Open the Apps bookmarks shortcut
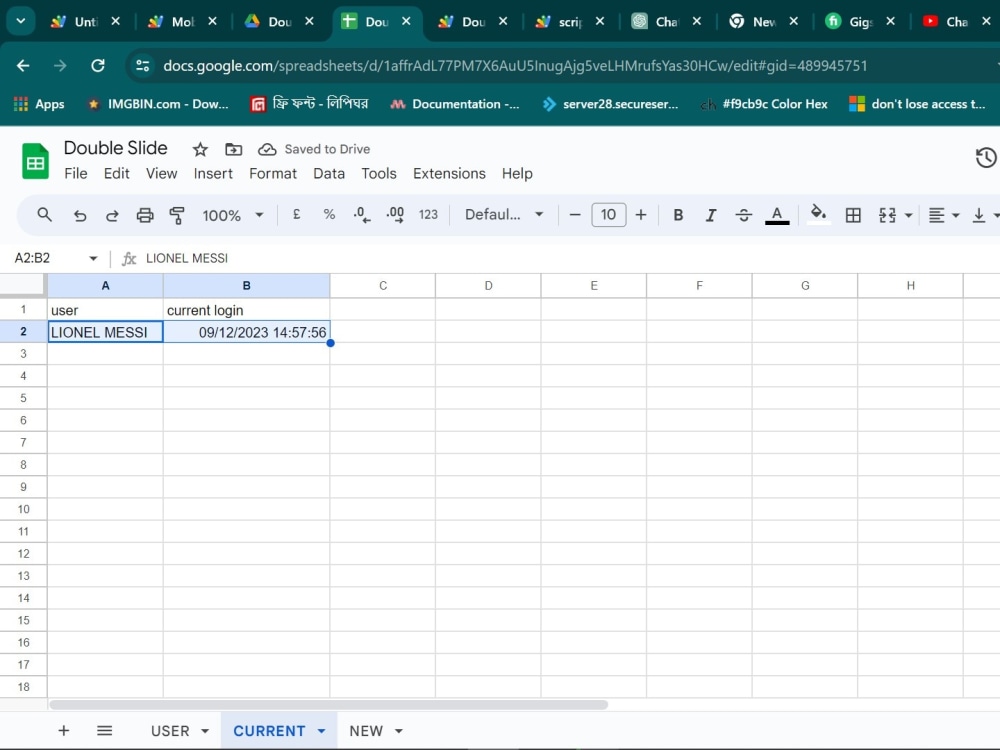 pos(39,104)
